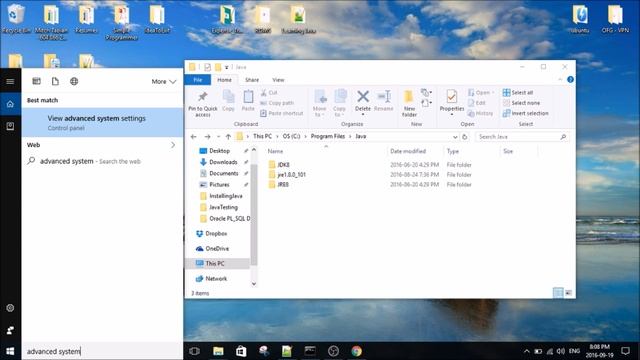Select OneDrive in the navigation pane
Viewport: 640px width, 360px height.
(x=212, y=248)
